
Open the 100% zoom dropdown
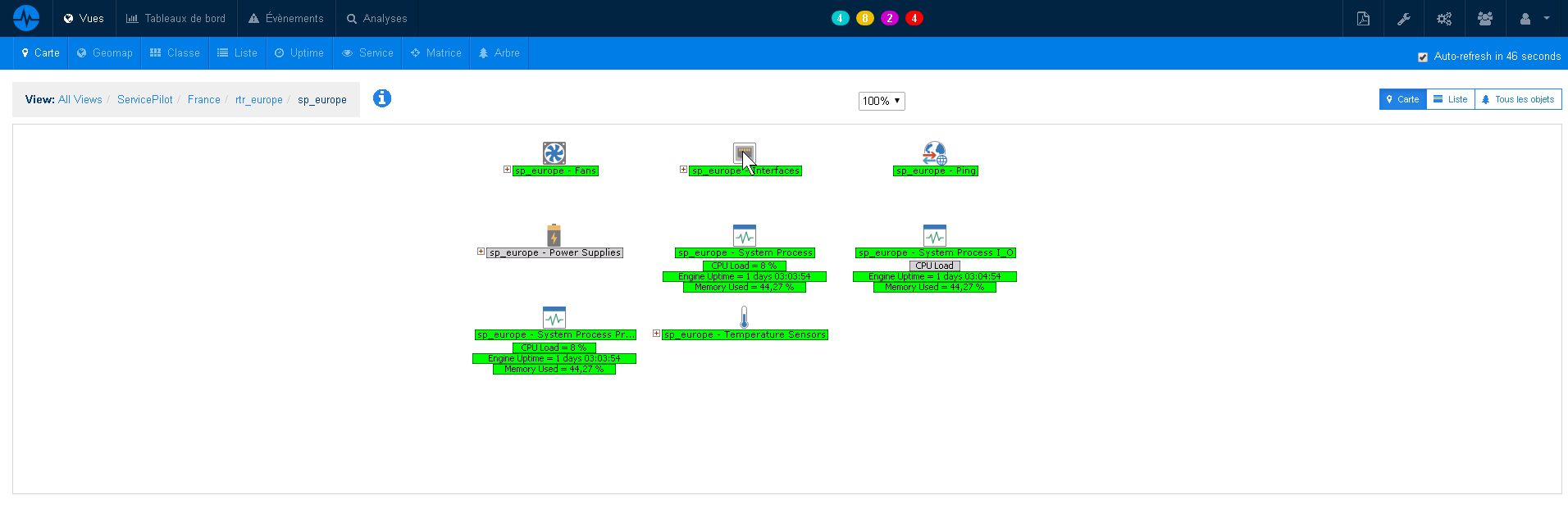pos(882,101)
